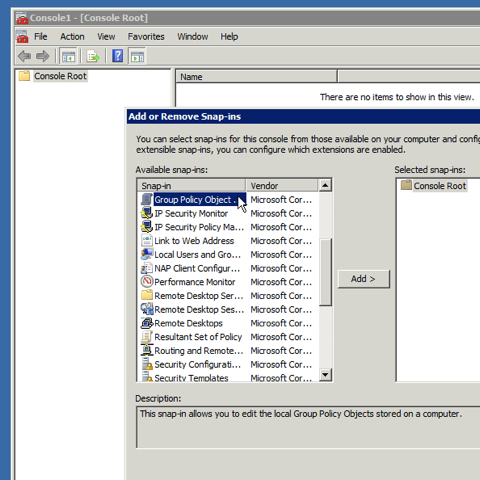Click the Remote Desktop Session Host icon
Image resolution: width=480 pixels, height=480 pixels.
[x=146, y=309]
